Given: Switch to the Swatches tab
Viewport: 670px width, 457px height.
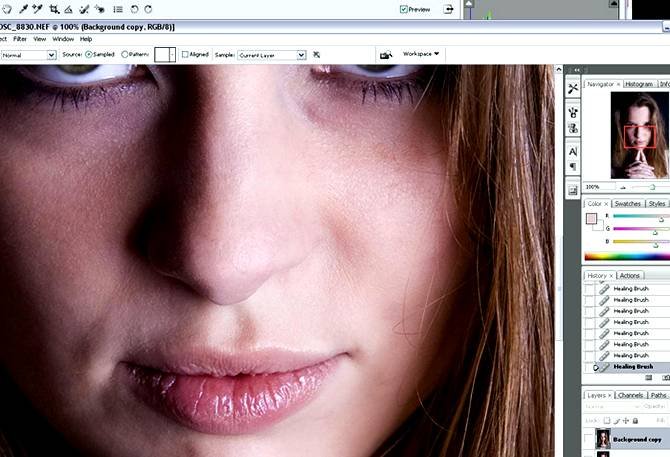Looking at the screenshot, I should 627,204.
